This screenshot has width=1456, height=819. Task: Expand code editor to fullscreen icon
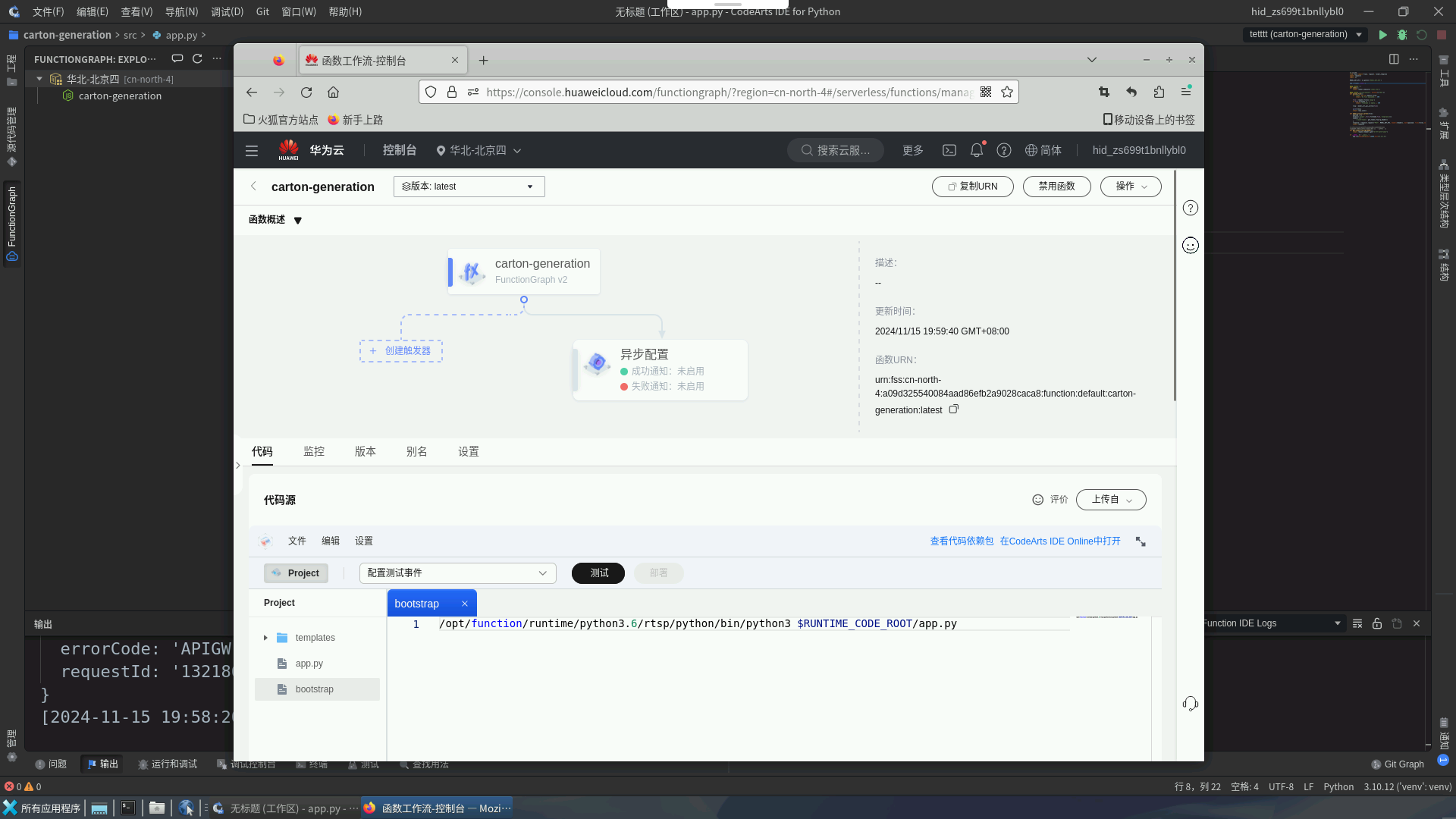(x=1141, y=541)
